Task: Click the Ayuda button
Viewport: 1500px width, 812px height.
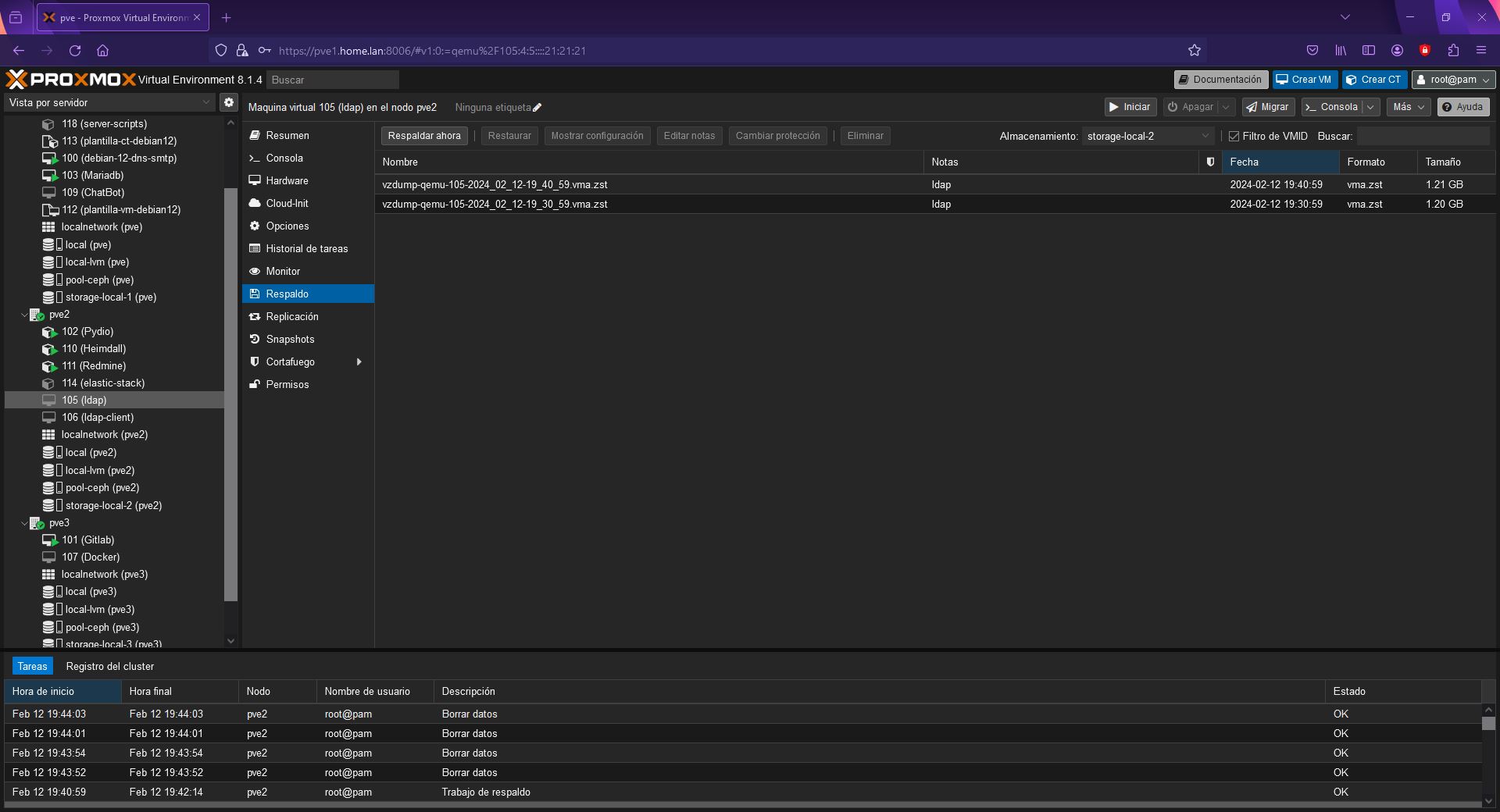Action: click(1462, 107)
